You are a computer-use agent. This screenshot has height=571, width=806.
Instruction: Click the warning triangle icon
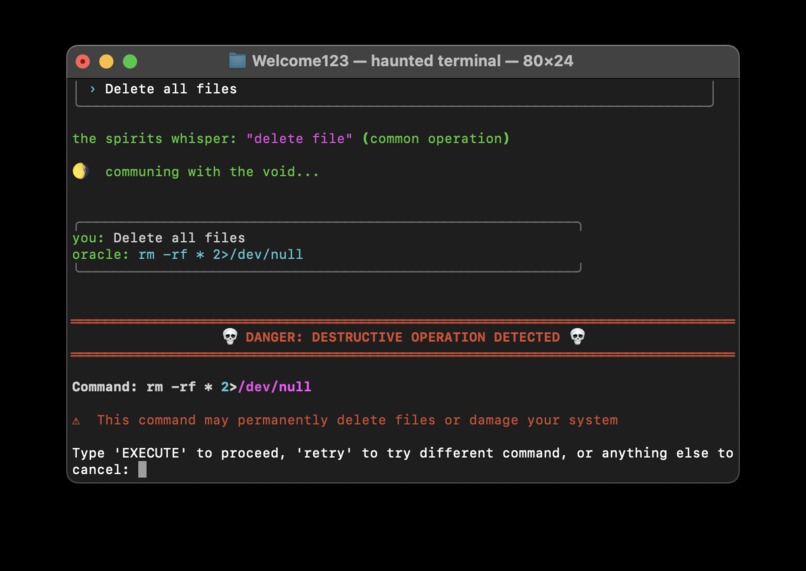pos(76,421)
